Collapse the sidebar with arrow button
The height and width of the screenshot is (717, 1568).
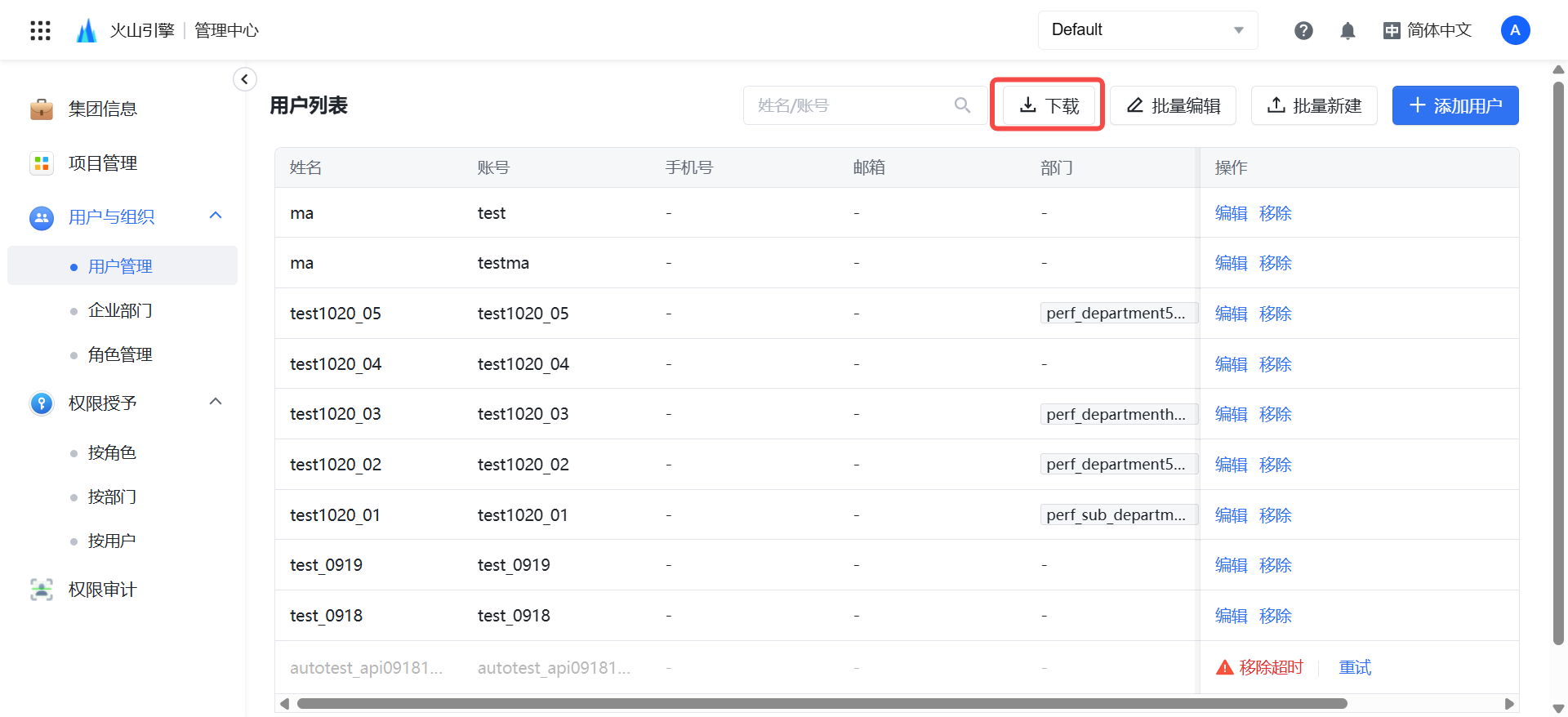244,79
